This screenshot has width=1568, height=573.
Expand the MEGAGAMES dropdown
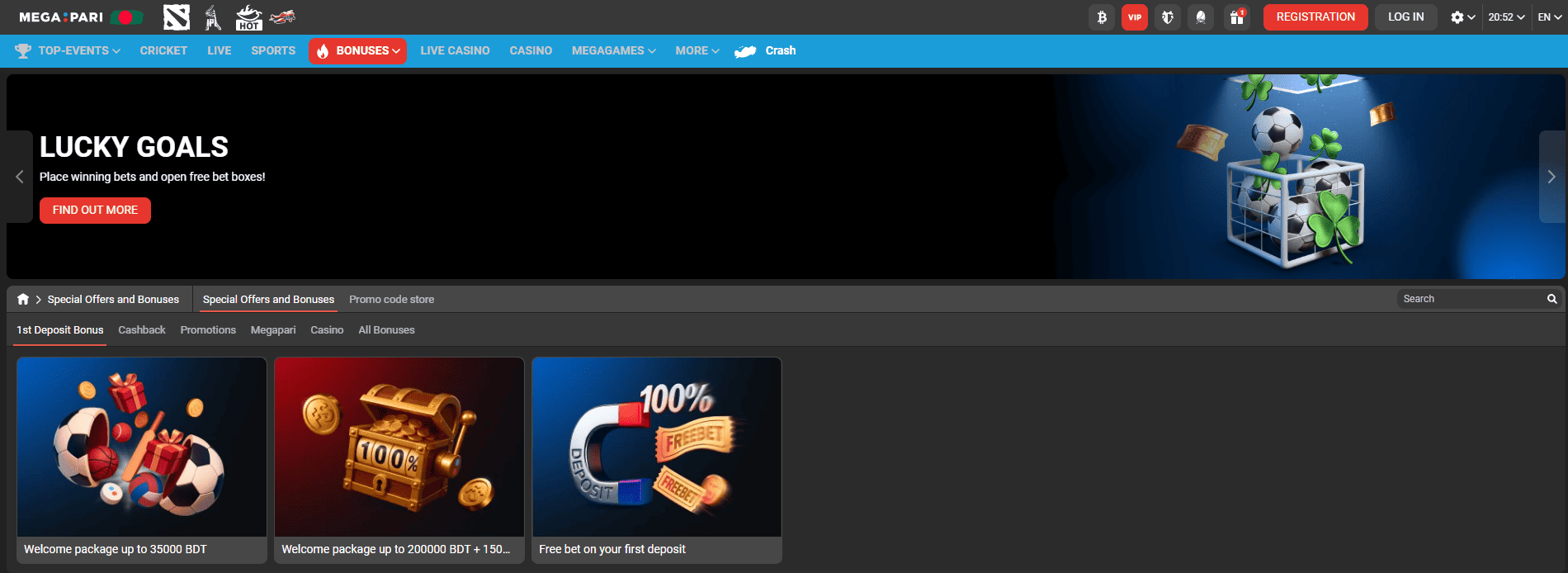[613, 50]
